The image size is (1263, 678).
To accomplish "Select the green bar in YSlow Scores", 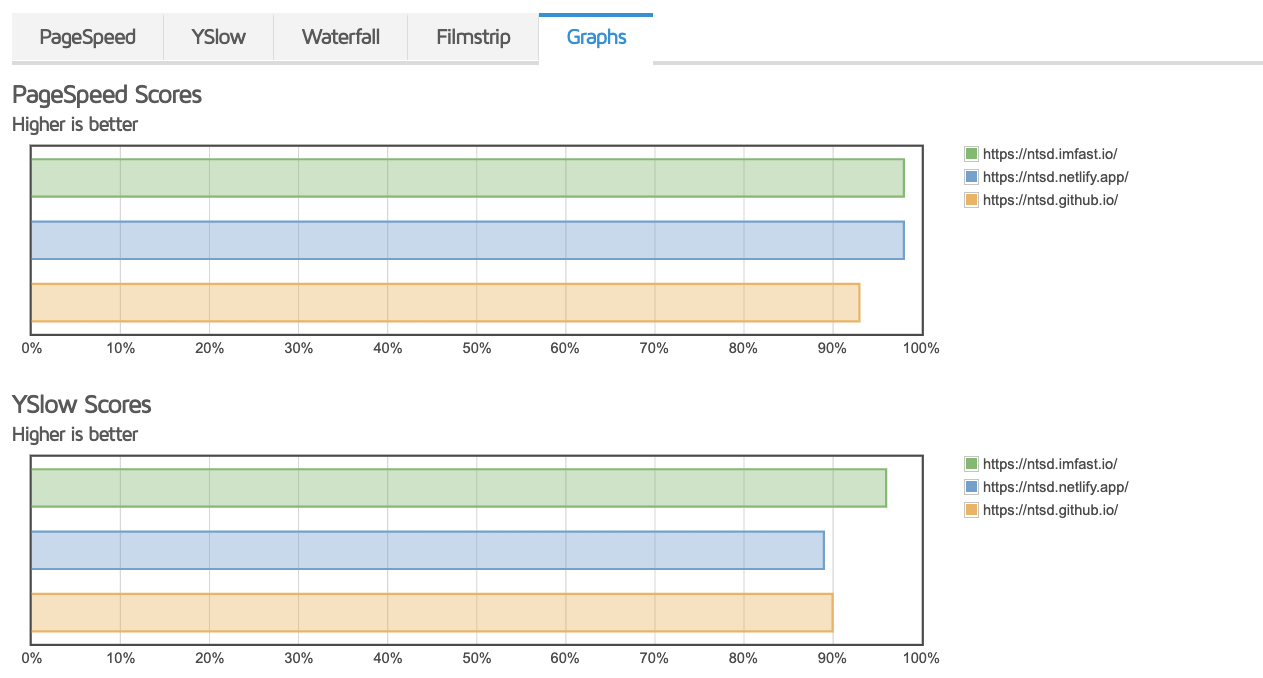I will pos(450,487).
